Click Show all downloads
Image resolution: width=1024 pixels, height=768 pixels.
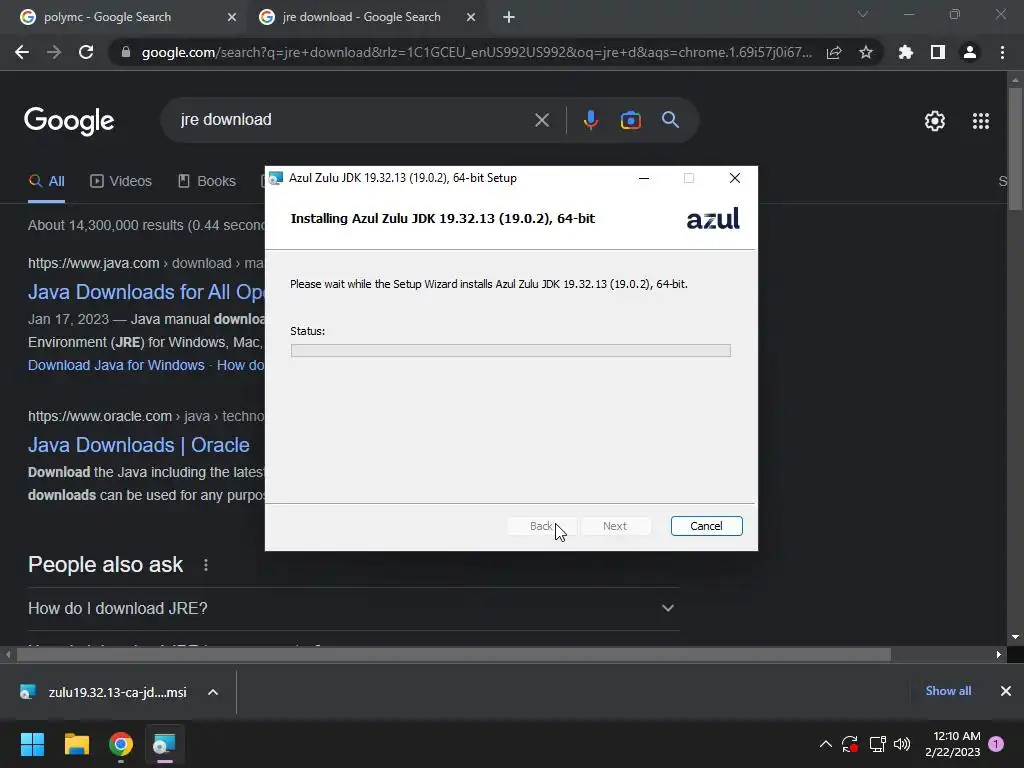pos(948,691)
